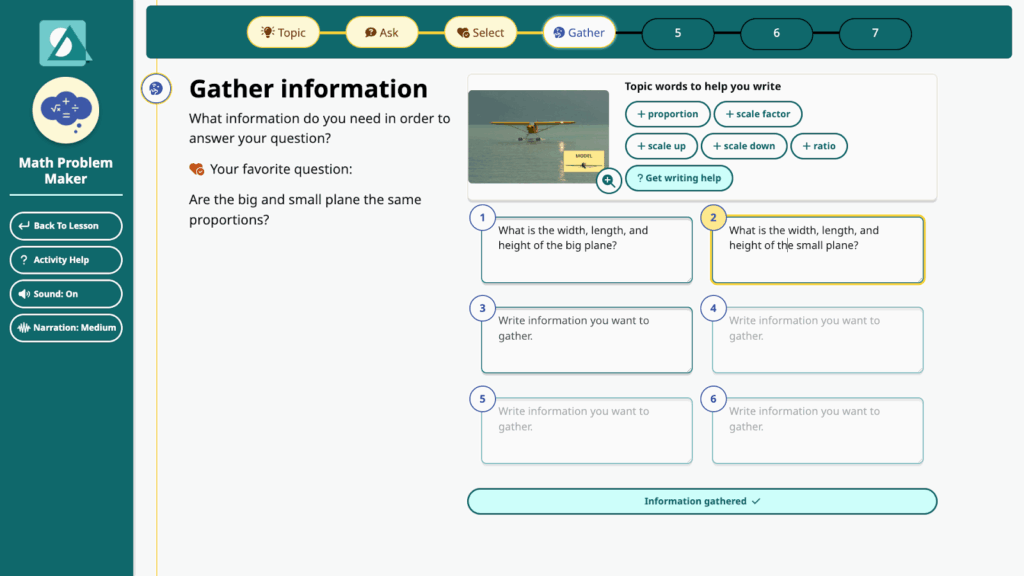The width and height of the screenshot is (1024, 576).
Task: Click the heart icon by Your favorite question
Action: pyautogui.click(x=197, y=170)
